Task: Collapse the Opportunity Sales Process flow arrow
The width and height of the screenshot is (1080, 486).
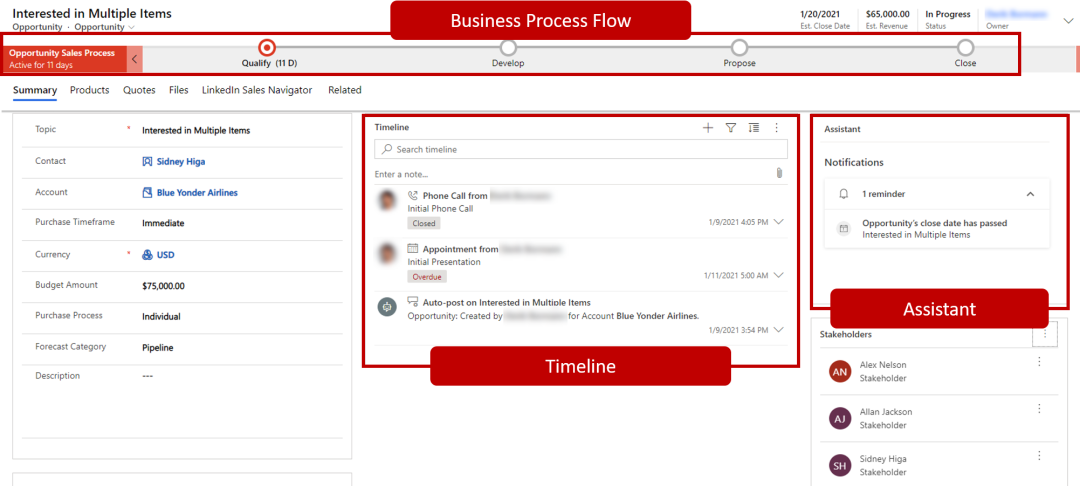Action: 135,59
